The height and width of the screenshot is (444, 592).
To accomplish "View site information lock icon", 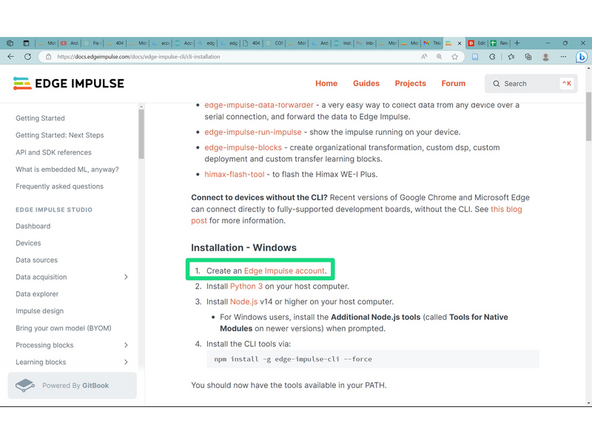I will [x=48, y=57].
